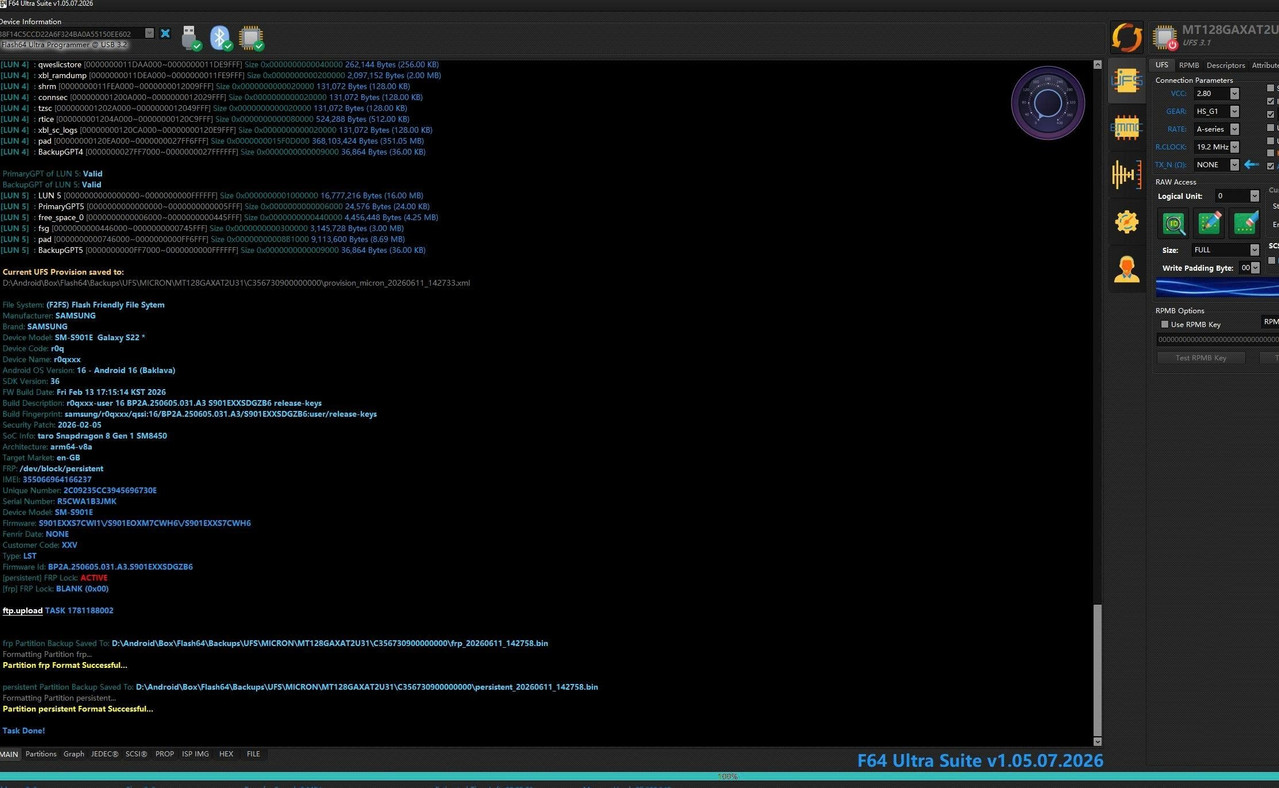This screenshot has width=1279, height=788.
Task: Click the red ACTIVE FRP lock status
Action: pos(94,578)
